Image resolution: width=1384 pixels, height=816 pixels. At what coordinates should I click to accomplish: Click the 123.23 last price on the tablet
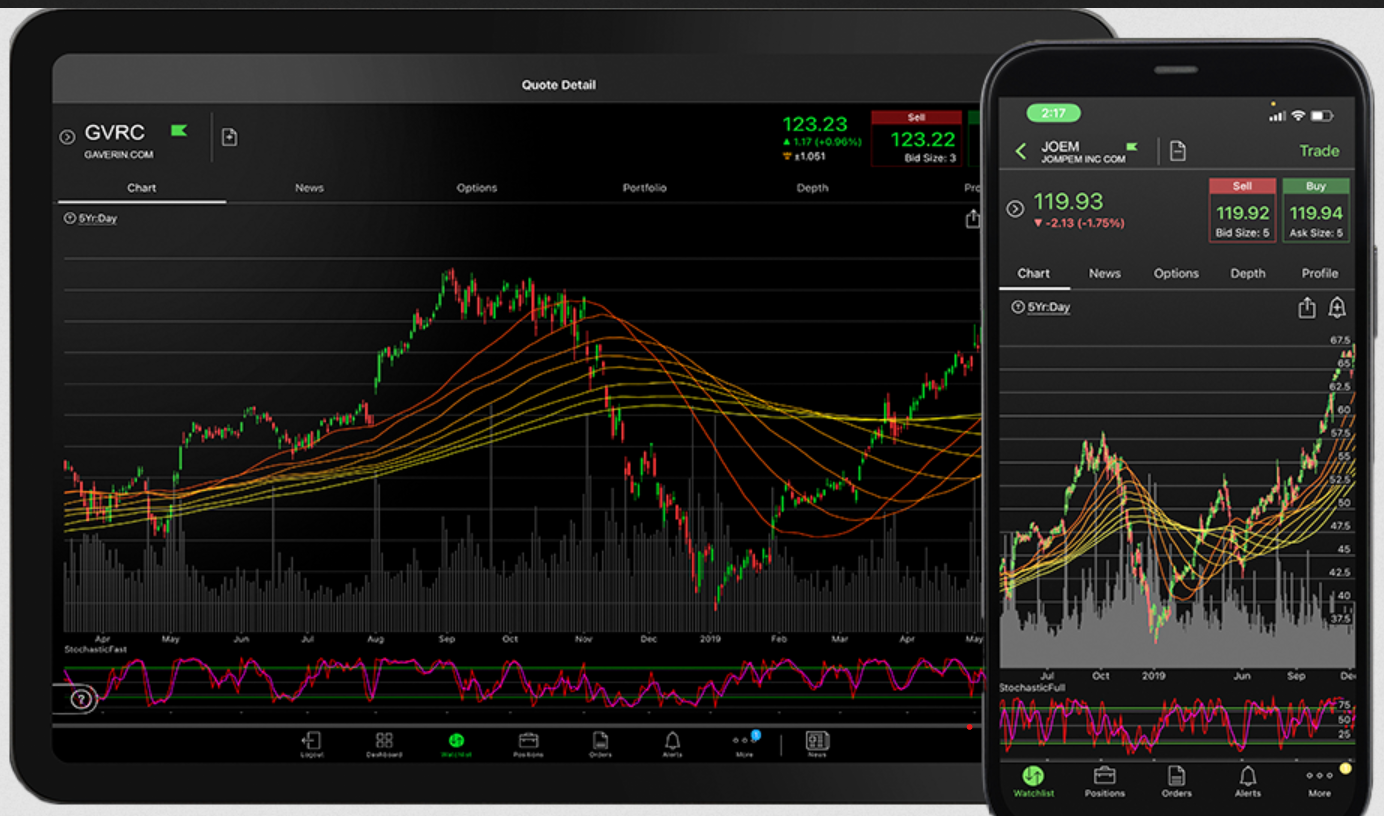815,125
